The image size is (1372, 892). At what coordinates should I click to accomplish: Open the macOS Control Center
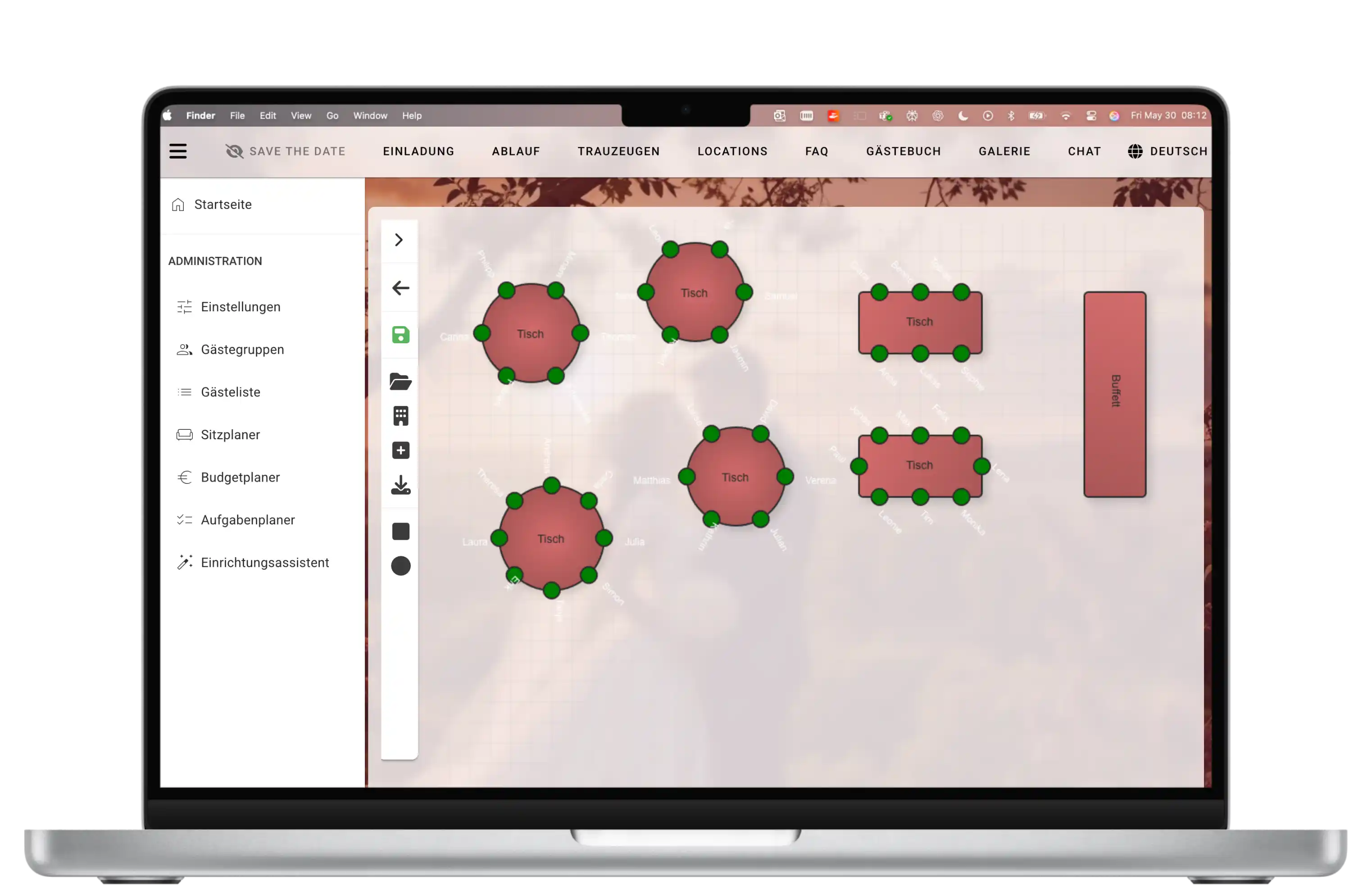(x=1090, y=116)
